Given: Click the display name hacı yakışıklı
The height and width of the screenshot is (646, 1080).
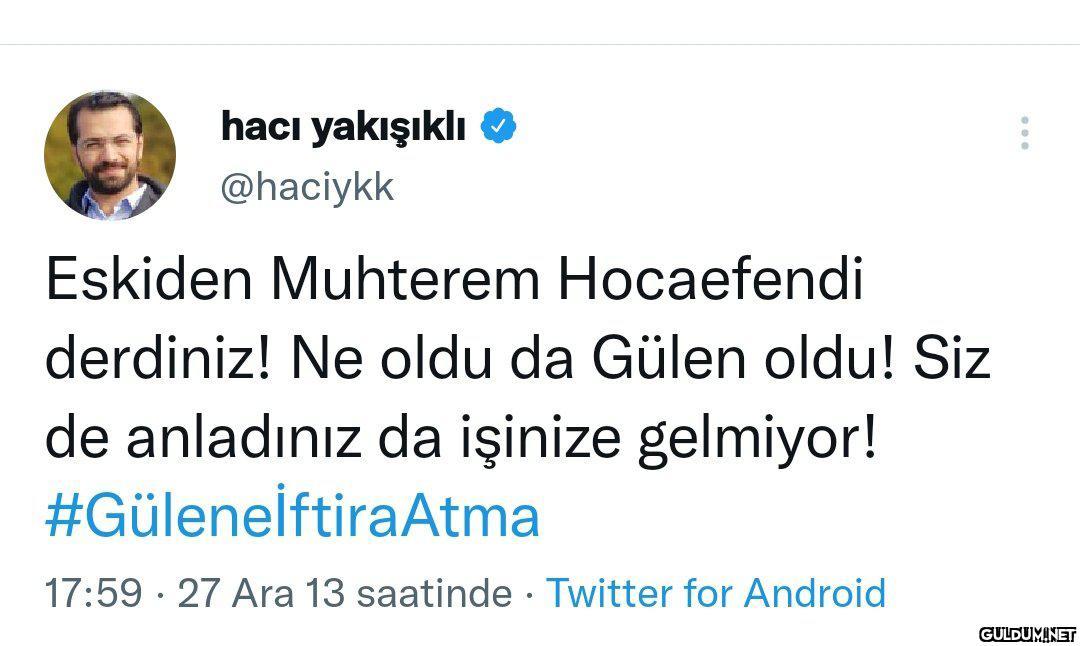Looking at the screenshot, I should point(343,128).
